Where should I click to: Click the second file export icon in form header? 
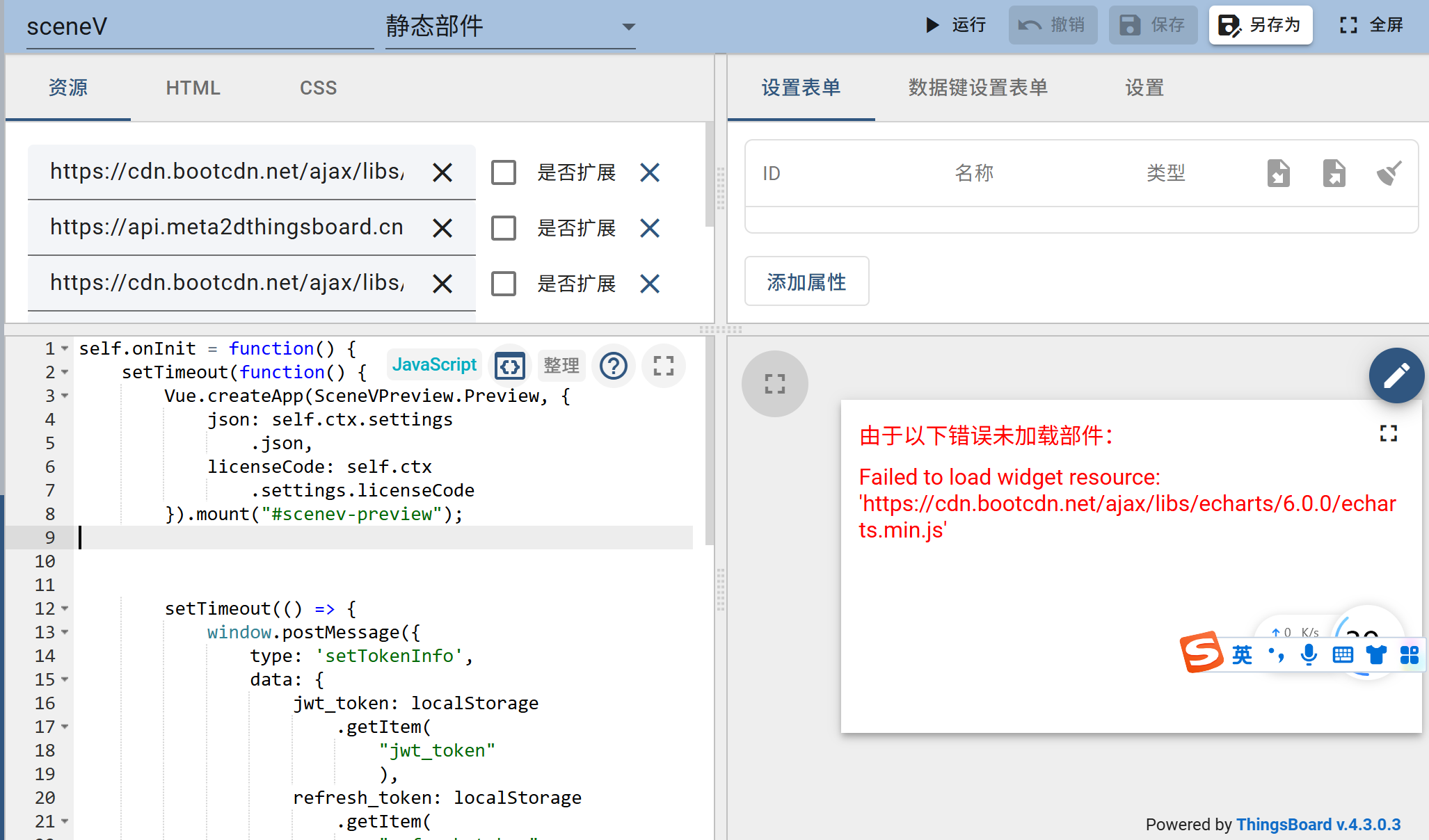[1334, 173]
